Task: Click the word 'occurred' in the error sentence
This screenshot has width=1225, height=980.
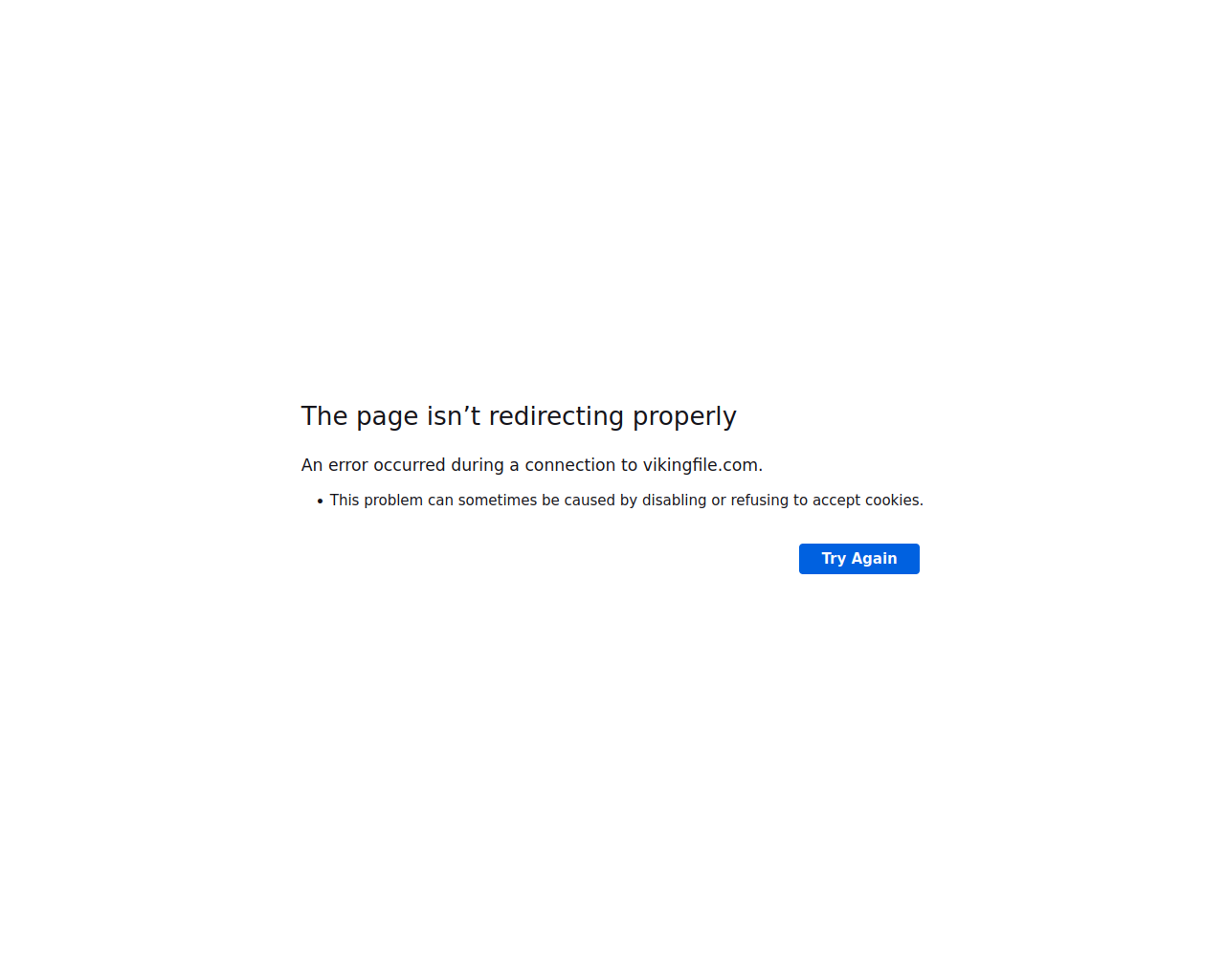Action: [x=410, y=465]
